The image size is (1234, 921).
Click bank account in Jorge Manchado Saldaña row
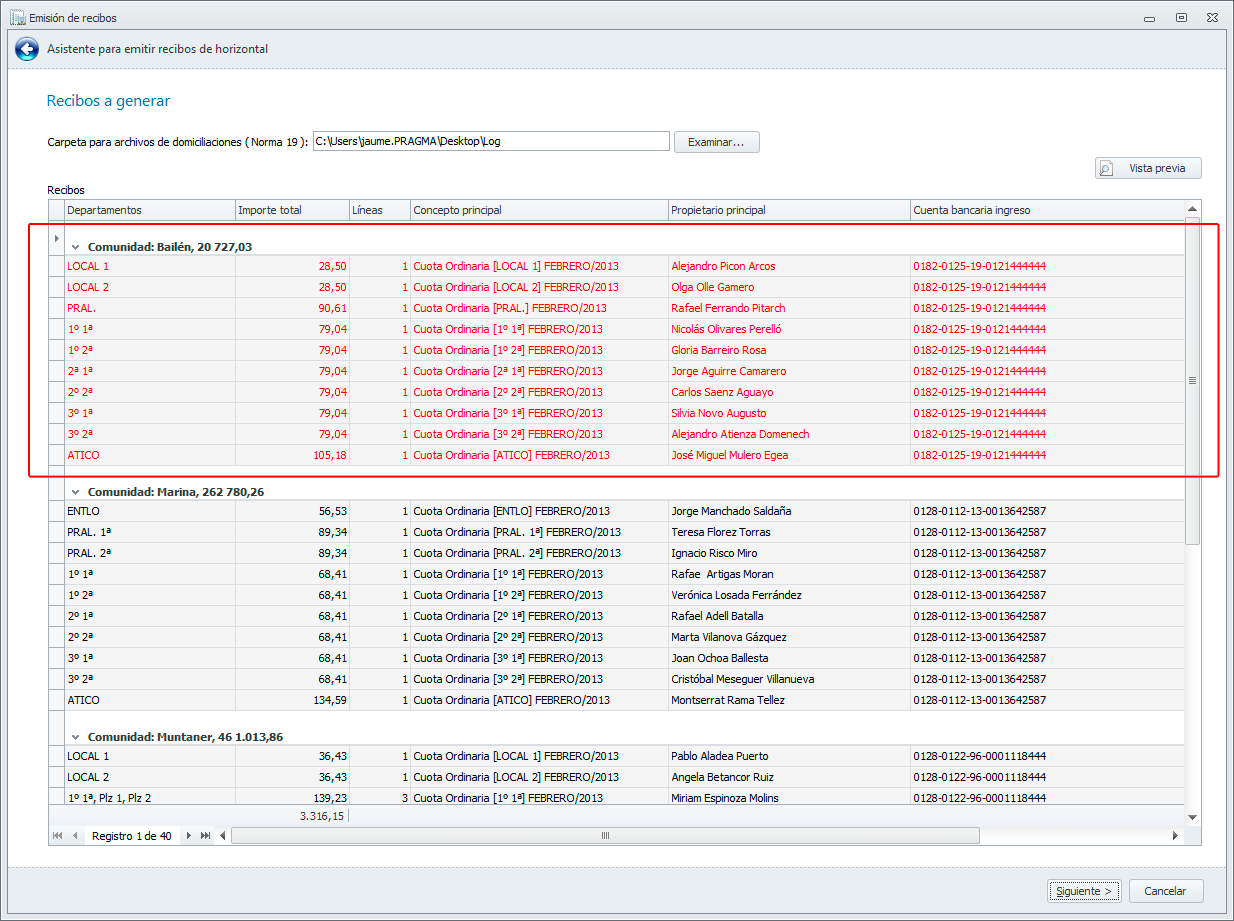click(979, 511)
